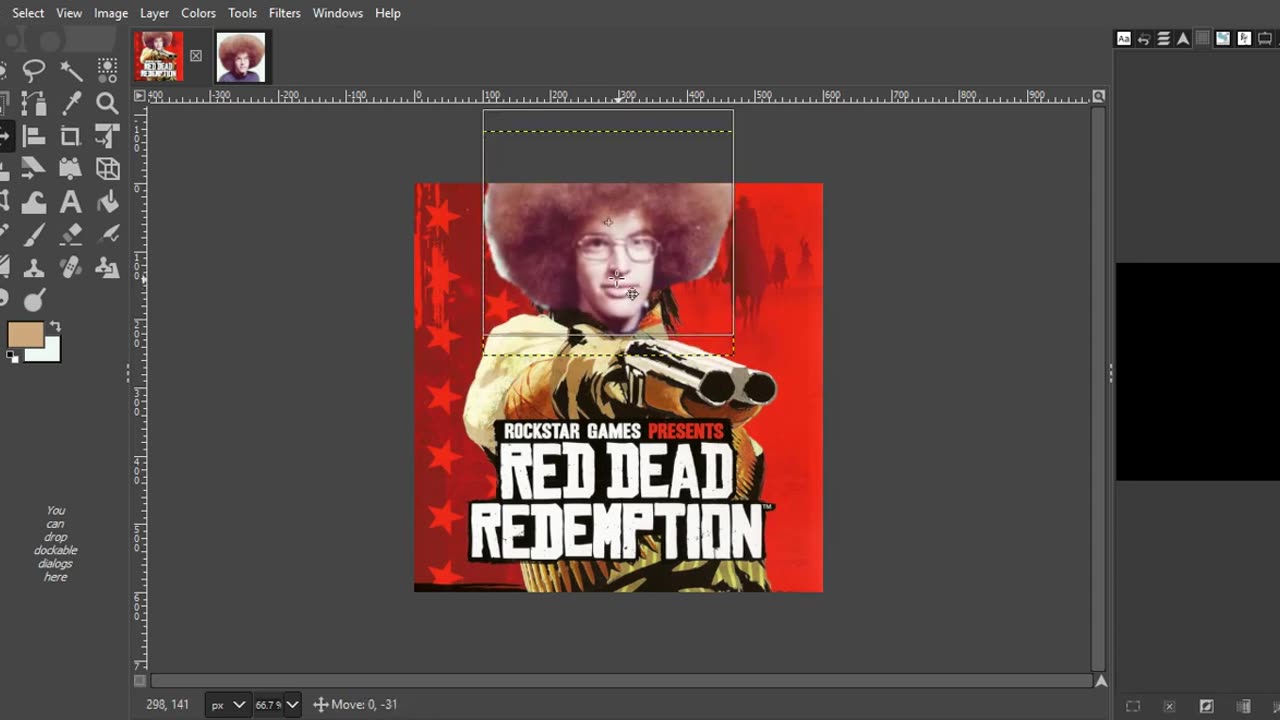1280x720 pixels.
Task: Toggle zoom image when window resizes button
Action: coord(1099,96)
